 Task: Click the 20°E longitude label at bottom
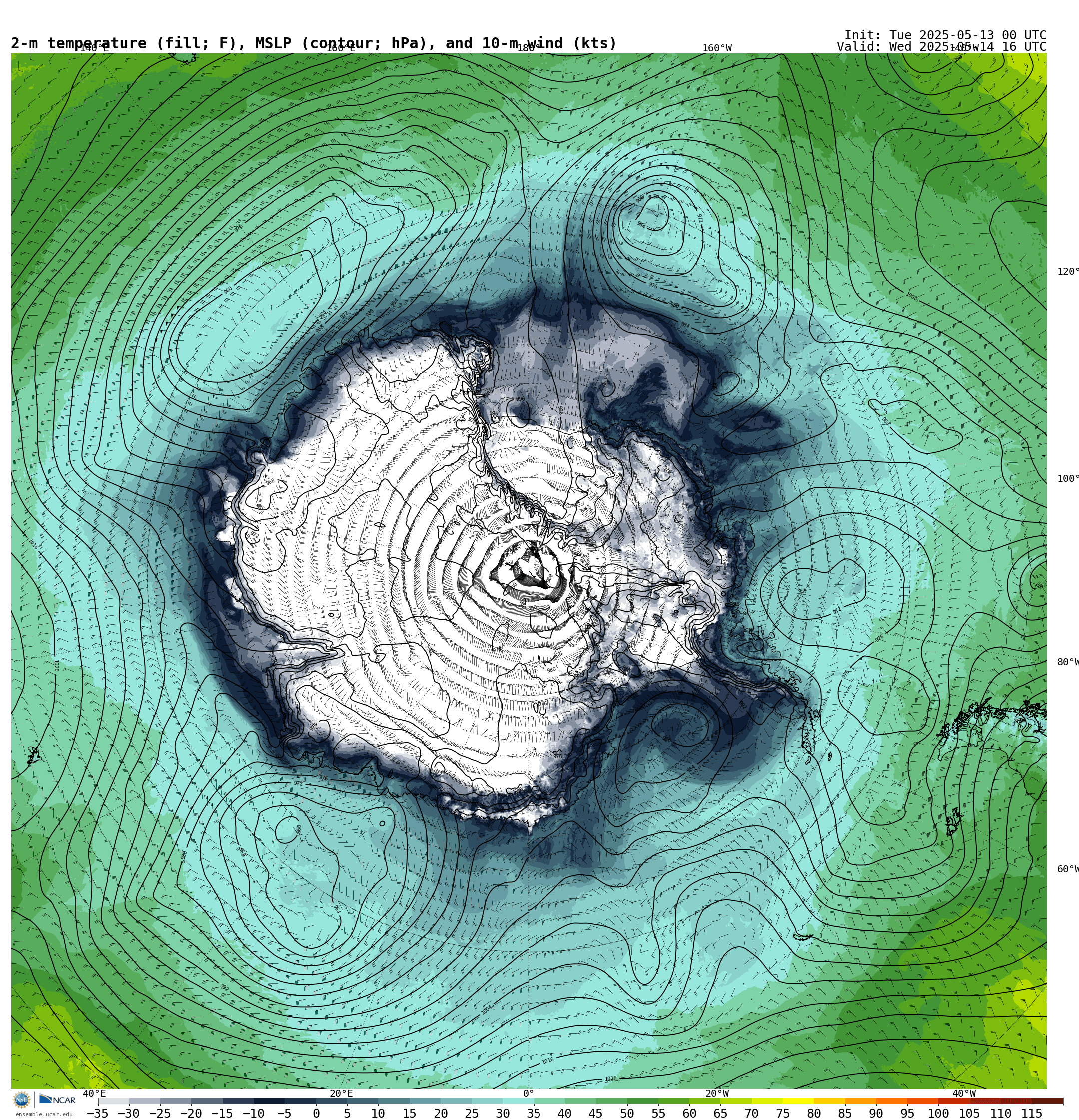tap(341, 1093)
